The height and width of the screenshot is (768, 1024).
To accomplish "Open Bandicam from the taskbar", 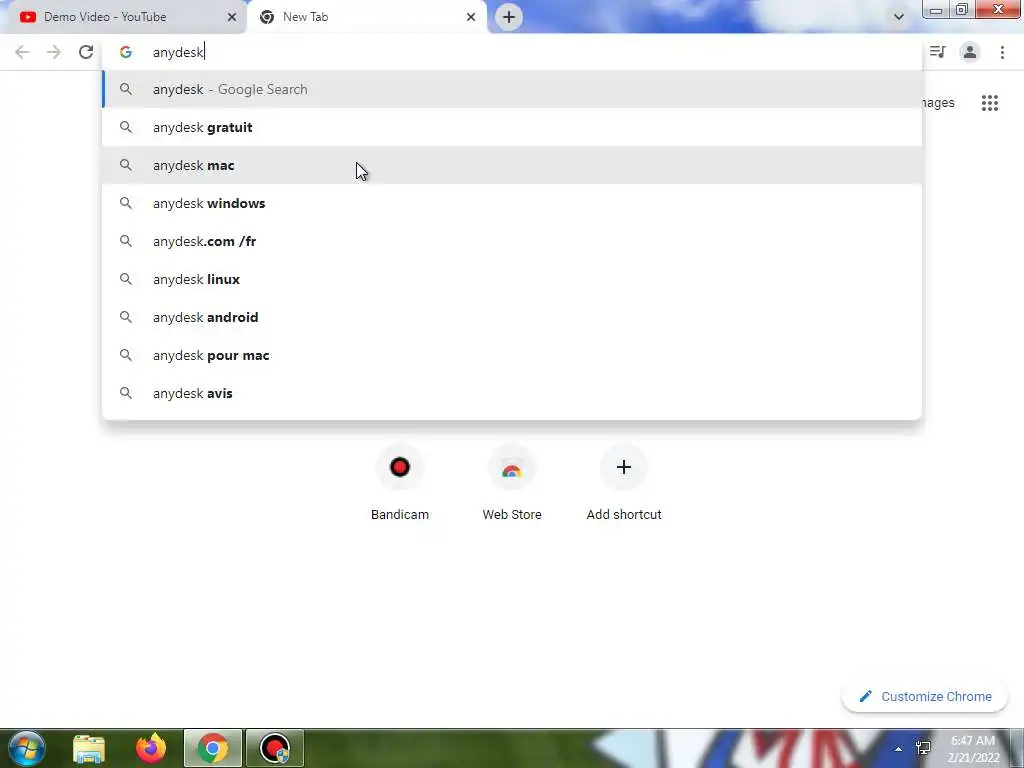I will 275,748.
